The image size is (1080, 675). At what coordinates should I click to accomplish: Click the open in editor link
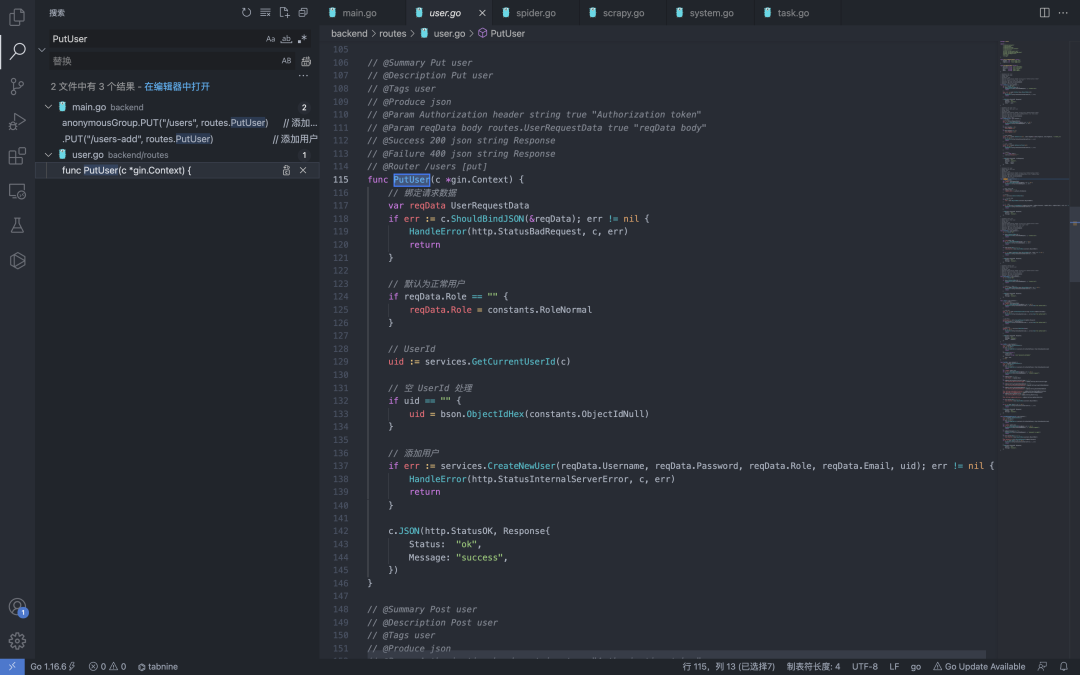(x=177, y=87)
